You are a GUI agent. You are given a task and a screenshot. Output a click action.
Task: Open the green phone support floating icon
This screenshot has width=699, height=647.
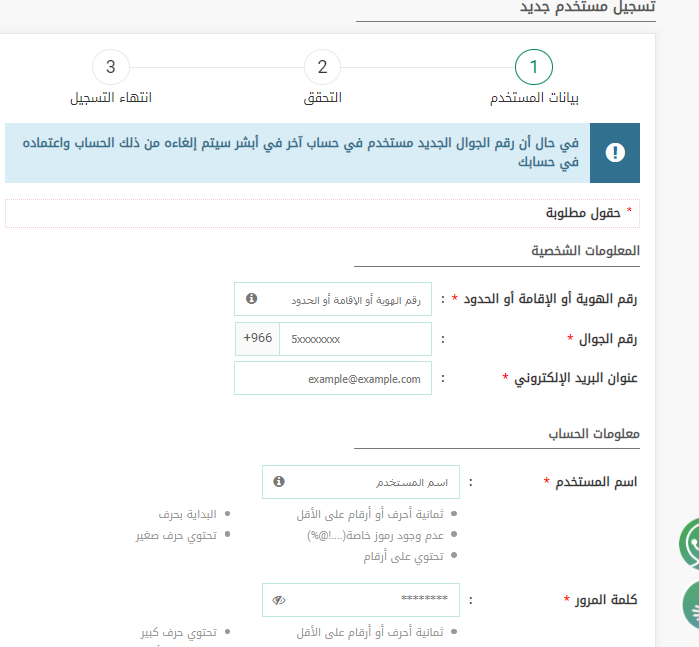coord(689,544)
